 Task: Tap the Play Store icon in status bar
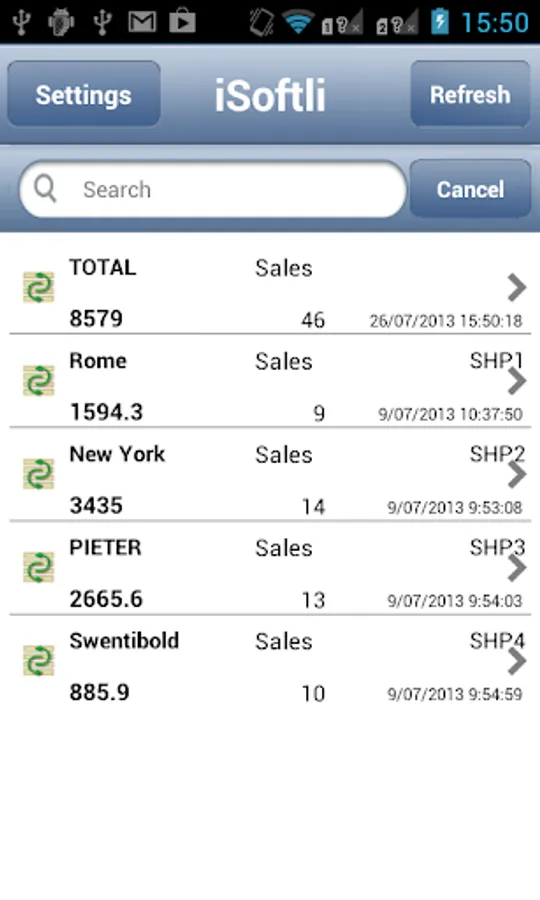(182, 22)
